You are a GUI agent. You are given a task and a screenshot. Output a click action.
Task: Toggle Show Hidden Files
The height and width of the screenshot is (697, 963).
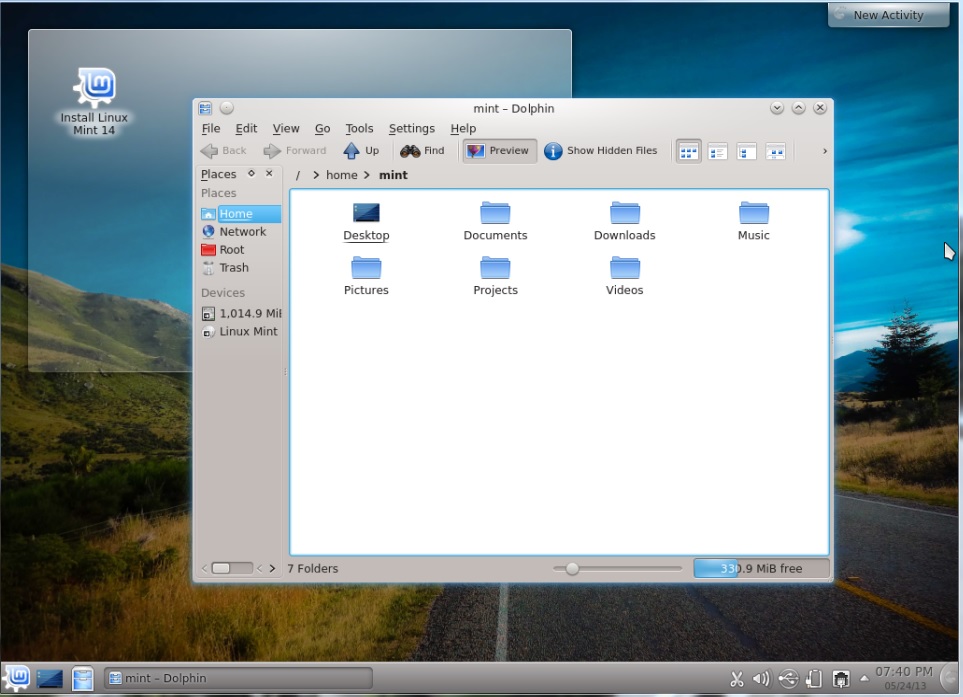click(601, 150)
